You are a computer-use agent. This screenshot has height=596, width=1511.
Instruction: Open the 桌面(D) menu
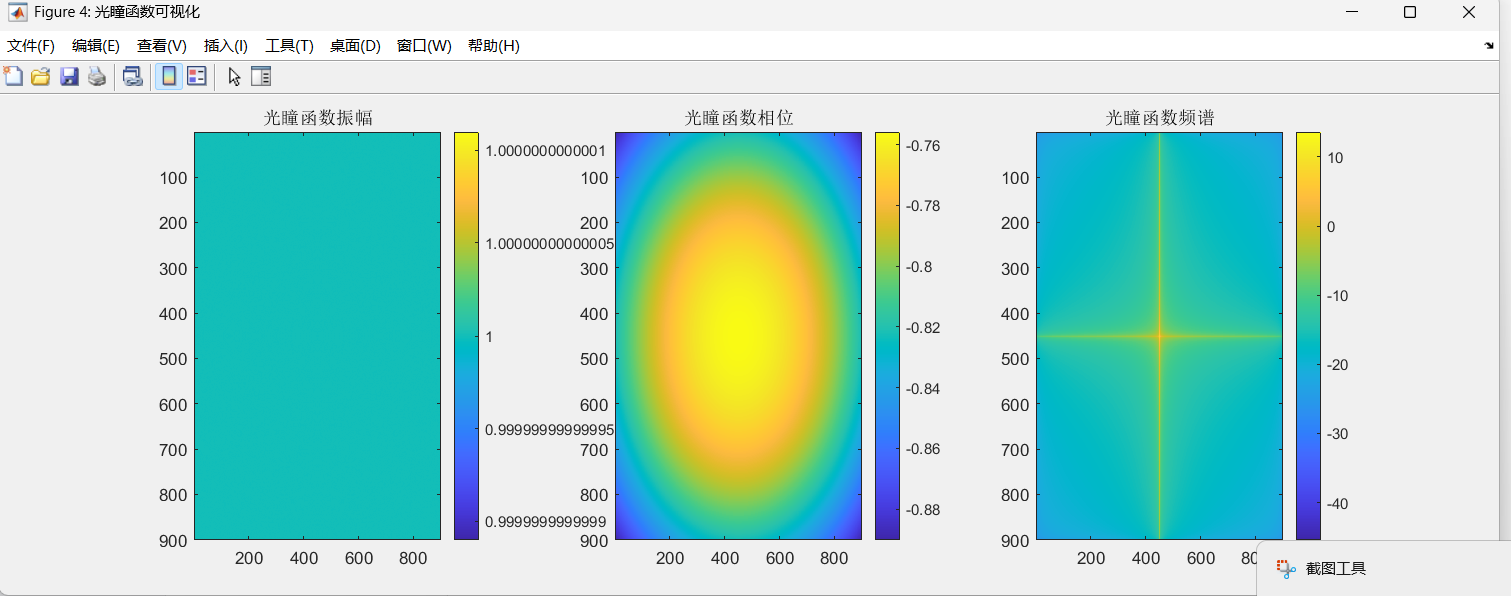click(355, 46)
